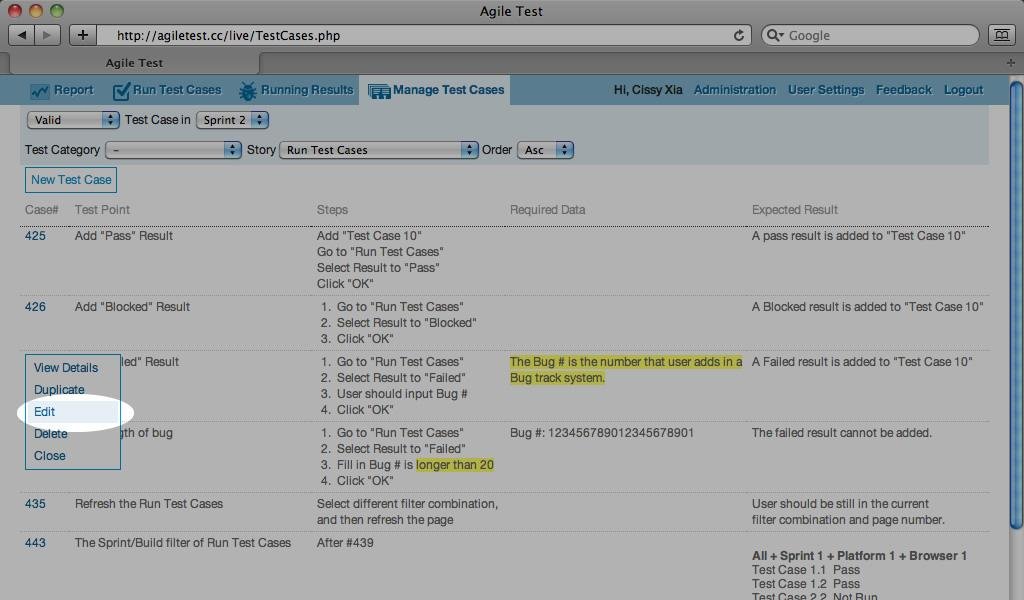This screenshot has width=1024, height=600.
Task: Click the Logout link
Action: coord(962,89)
